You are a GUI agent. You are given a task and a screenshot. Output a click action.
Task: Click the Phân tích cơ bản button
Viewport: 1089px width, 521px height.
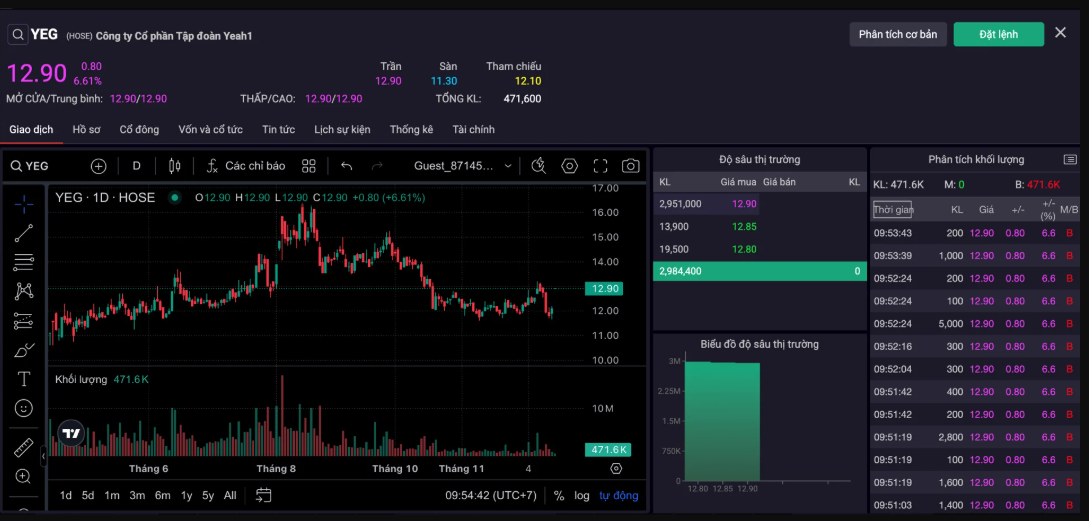[898, 34]
